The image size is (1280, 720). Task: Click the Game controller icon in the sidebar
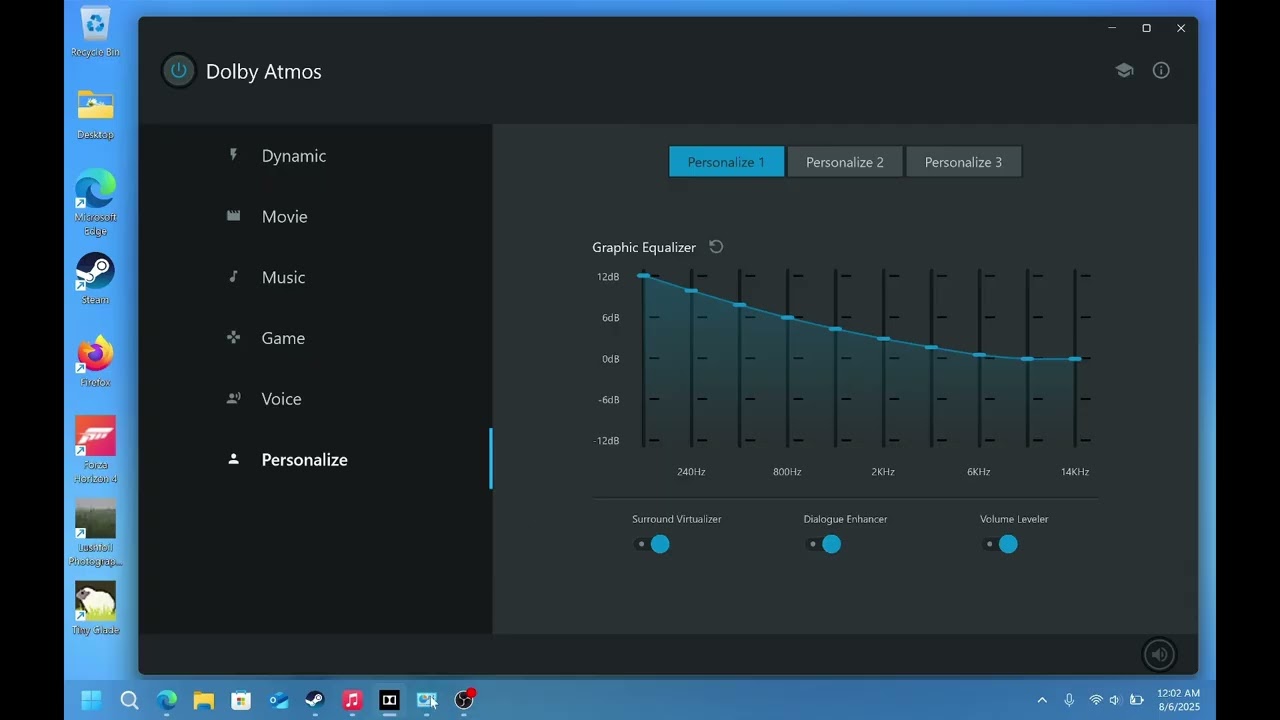pos(234,338)
